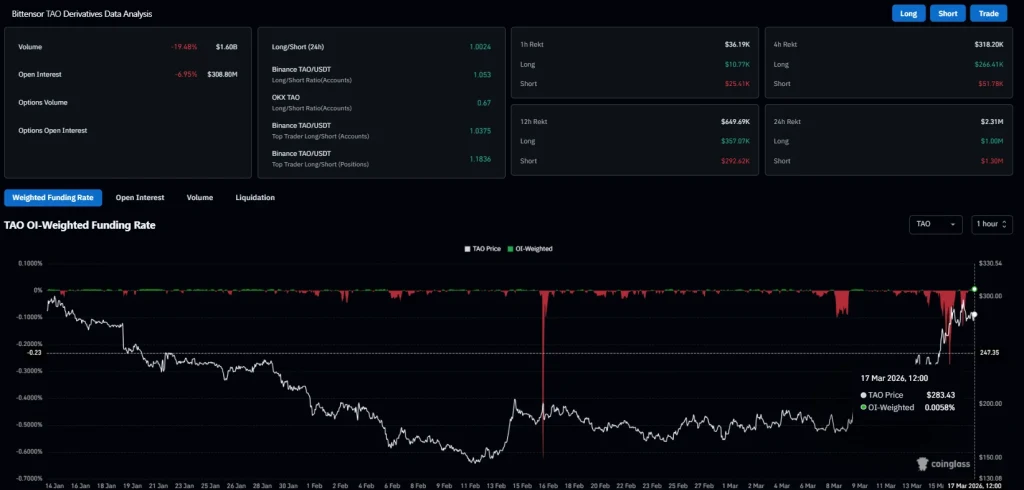Viewport: 1024px width, 490px height.
Task: Click the blue Long button
Action: click(908, 14)
